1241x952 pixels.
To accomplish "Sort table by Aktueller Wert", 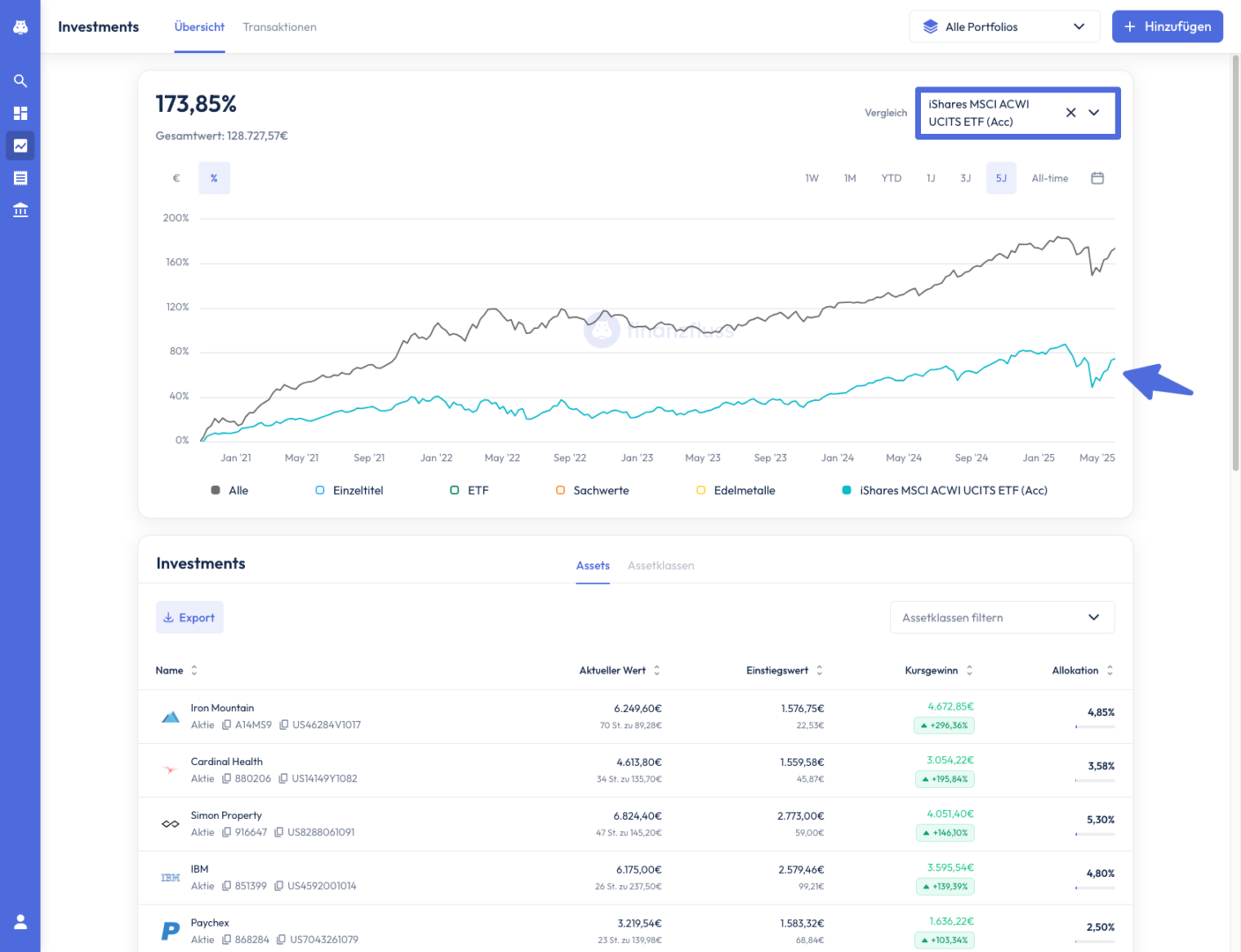I will click(x=620, y=671).
